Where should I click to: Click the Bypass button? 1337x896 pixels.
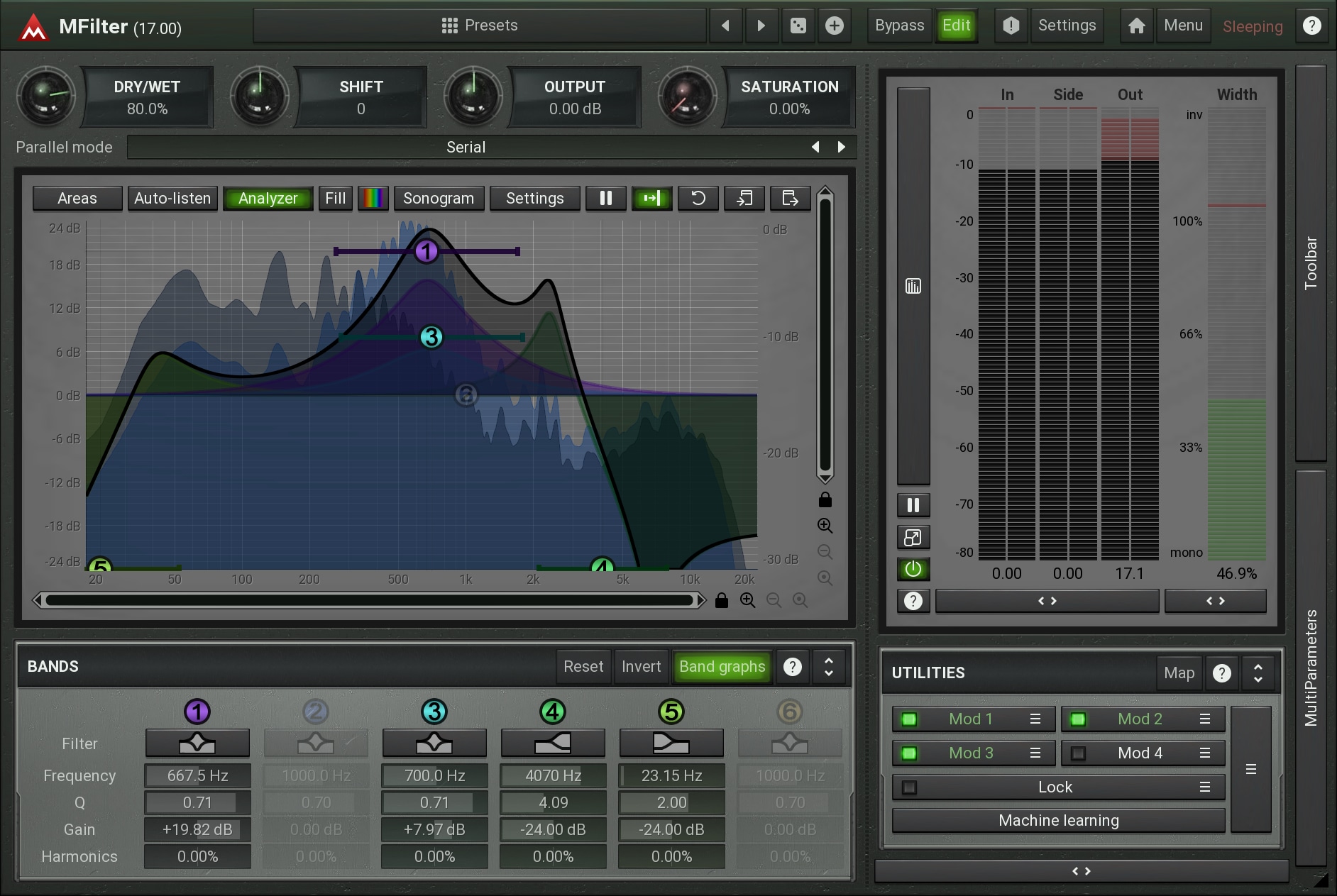tap(899, 26)
